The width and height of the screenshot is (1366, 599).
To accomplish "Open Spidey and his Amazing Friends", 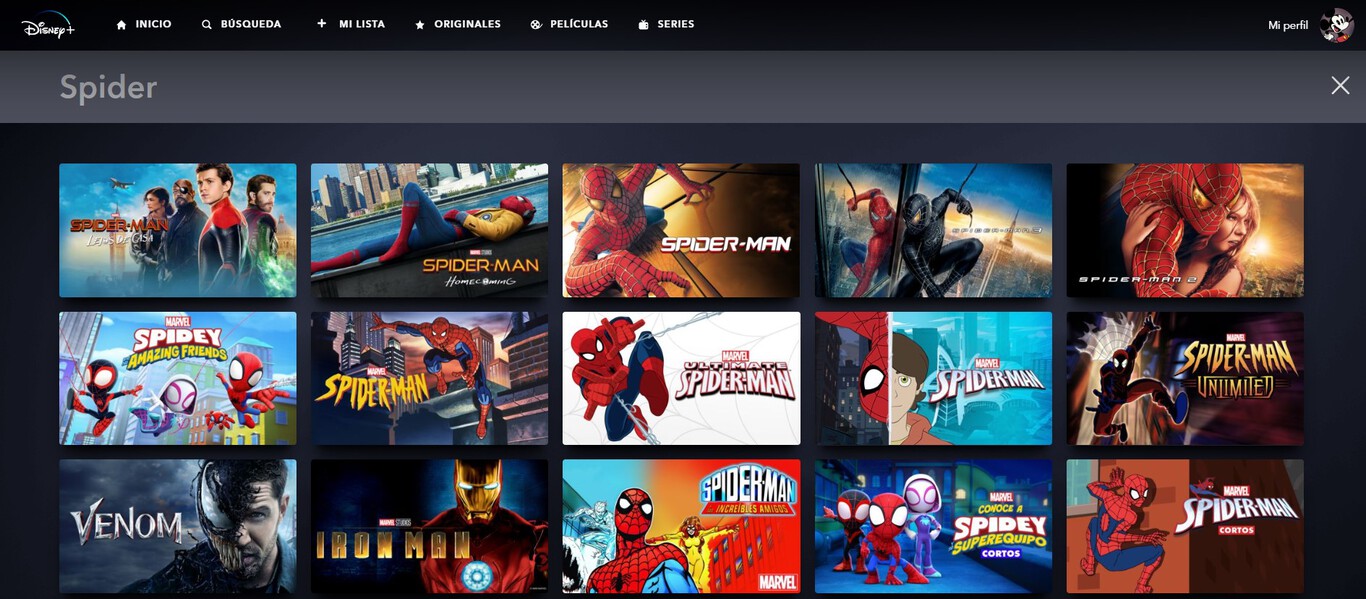I will coord(177,378).
